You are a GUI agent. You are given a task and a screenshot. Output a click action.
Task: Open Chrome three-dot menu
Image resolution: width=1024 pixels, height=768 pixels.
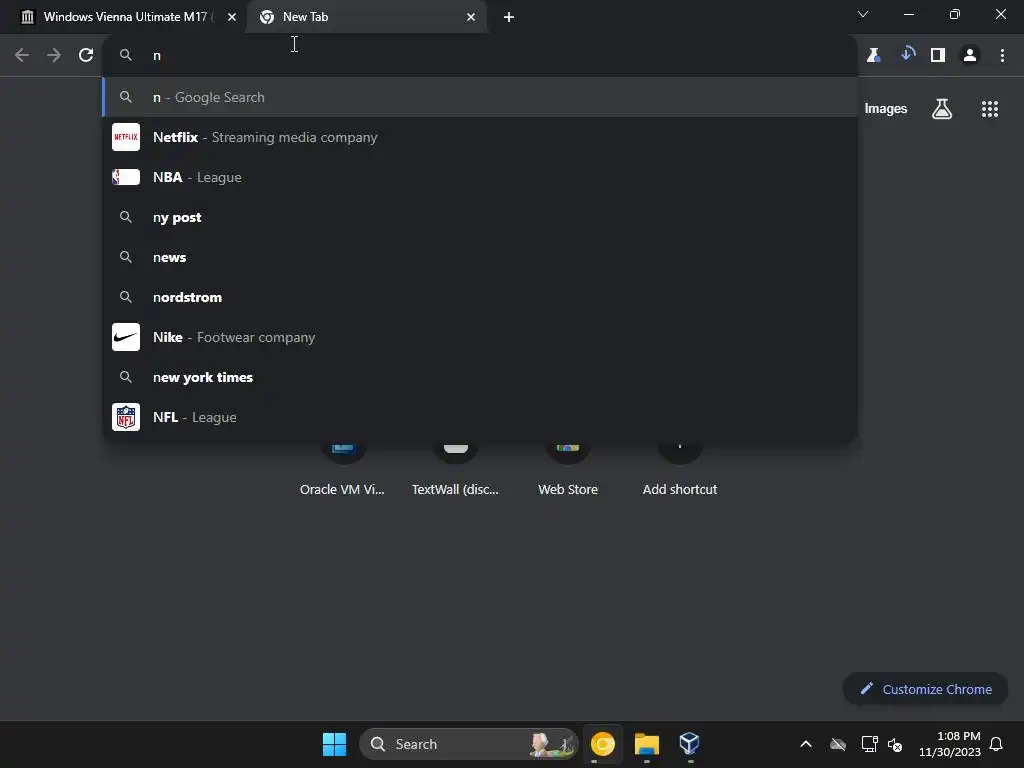(x=1002, y=56)
